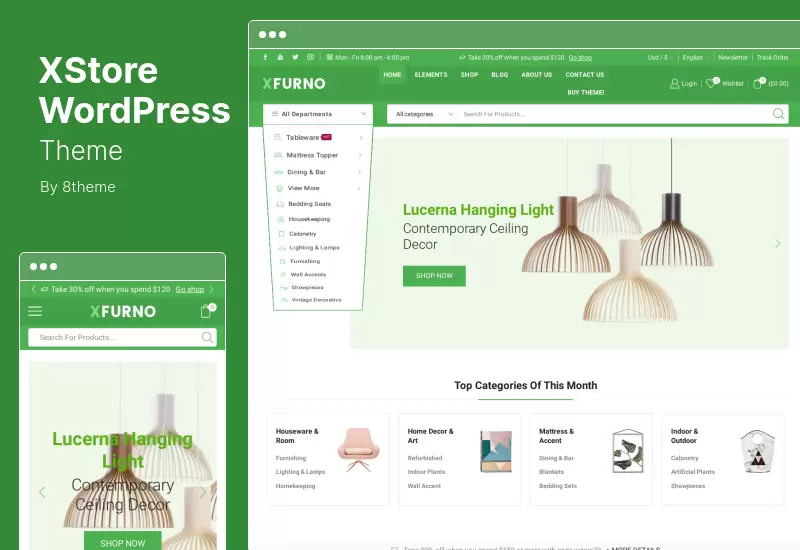
Task: Go to next desktop hero slide arrow
Action: [x=778, y=243]
